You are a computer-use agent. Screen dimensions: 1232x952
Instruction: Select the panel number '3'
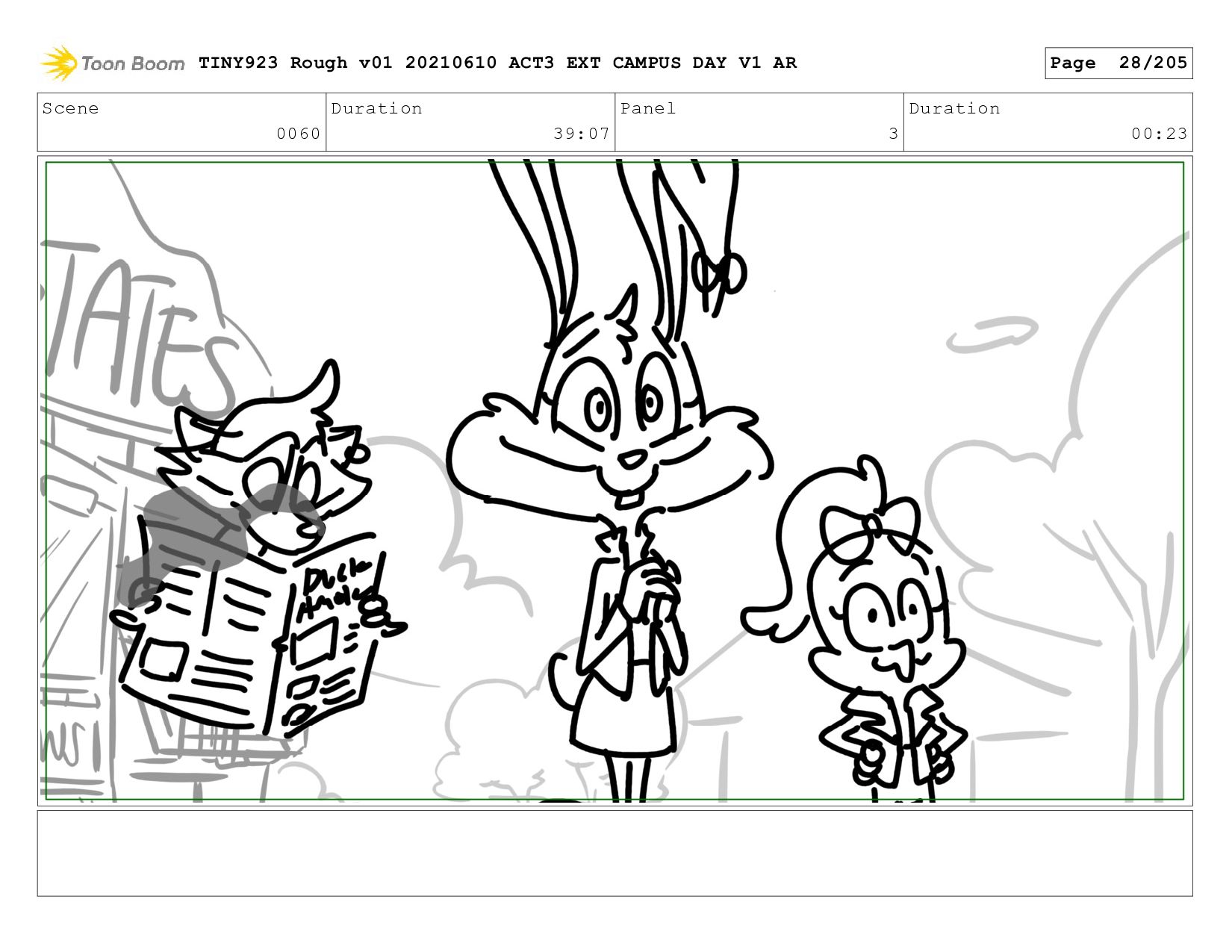click(893, 134)
